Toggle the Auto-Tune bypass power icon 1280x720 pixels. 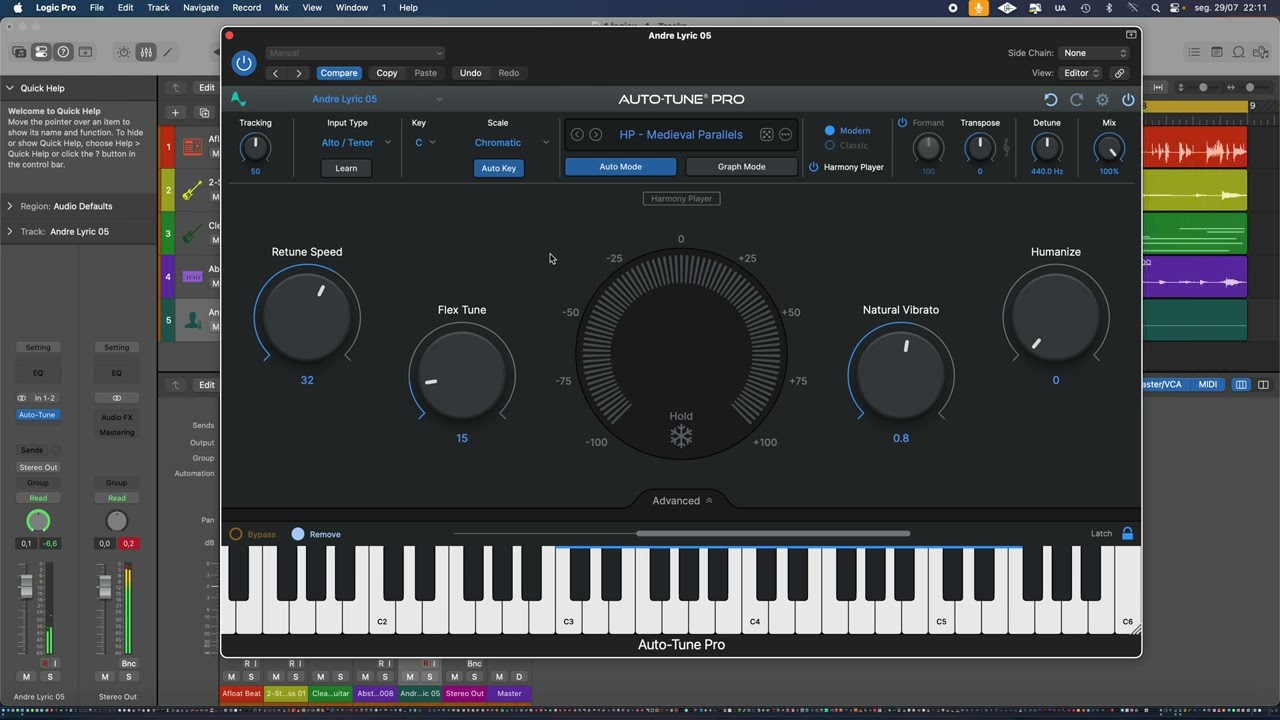tap(1128, 100)
